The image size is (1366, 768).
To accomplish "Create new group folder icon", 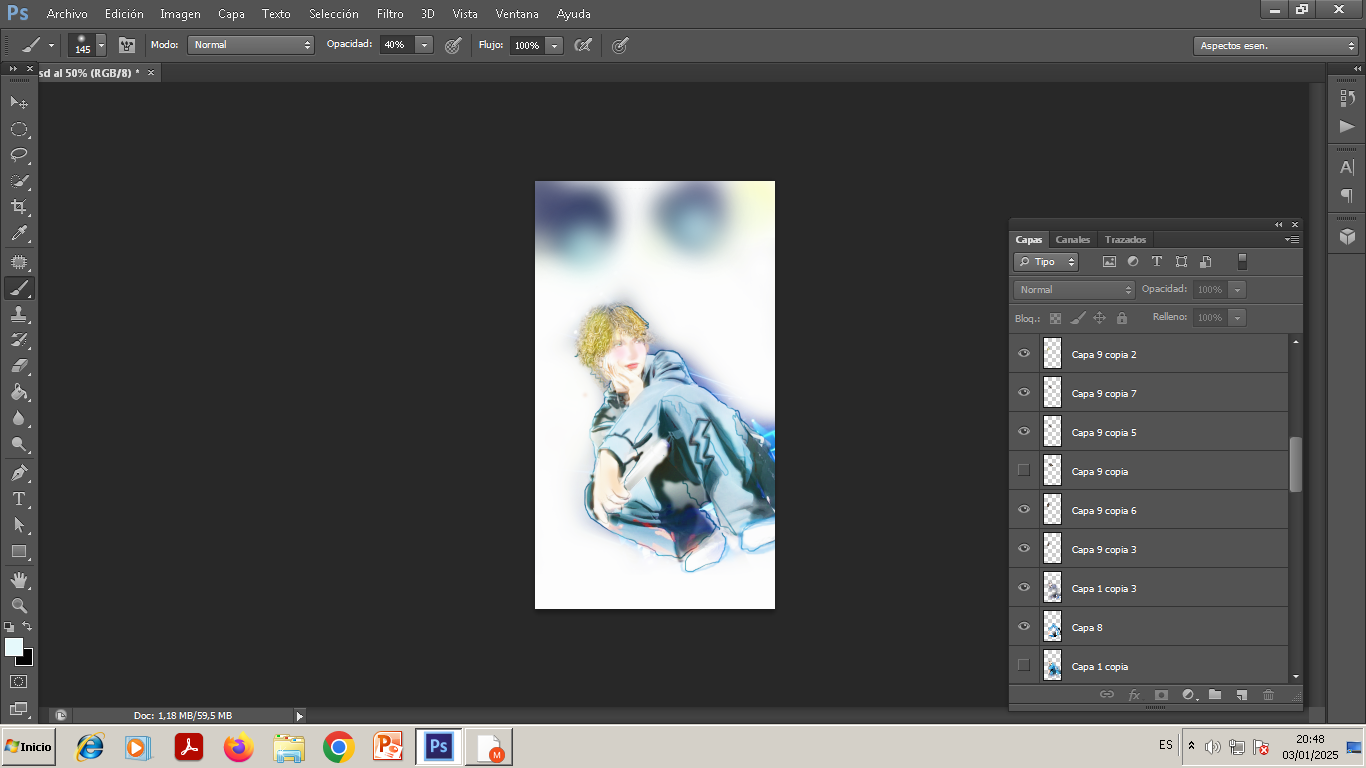I will tap(1215, 694).
